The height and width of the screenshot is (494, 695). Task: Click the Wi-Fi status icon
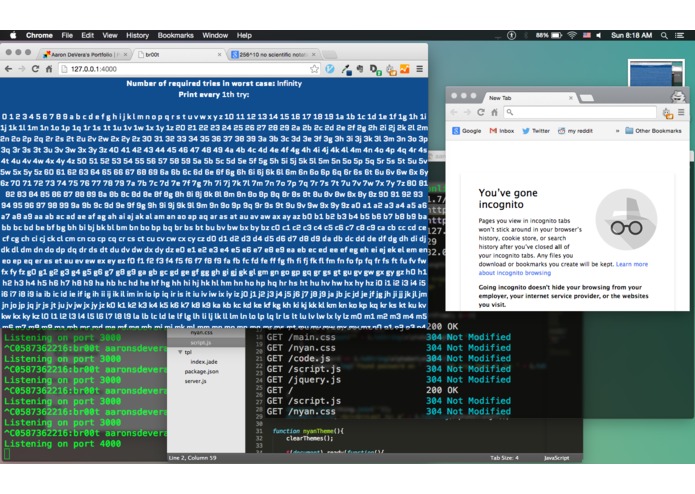pyautogui.click(x=572, y=35)
